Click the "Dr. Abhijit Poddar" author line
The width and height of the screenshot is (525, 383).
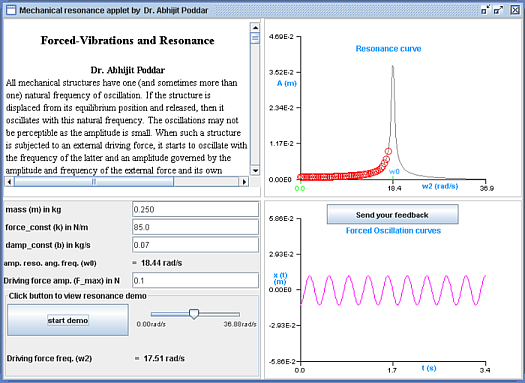coord(128,70)
